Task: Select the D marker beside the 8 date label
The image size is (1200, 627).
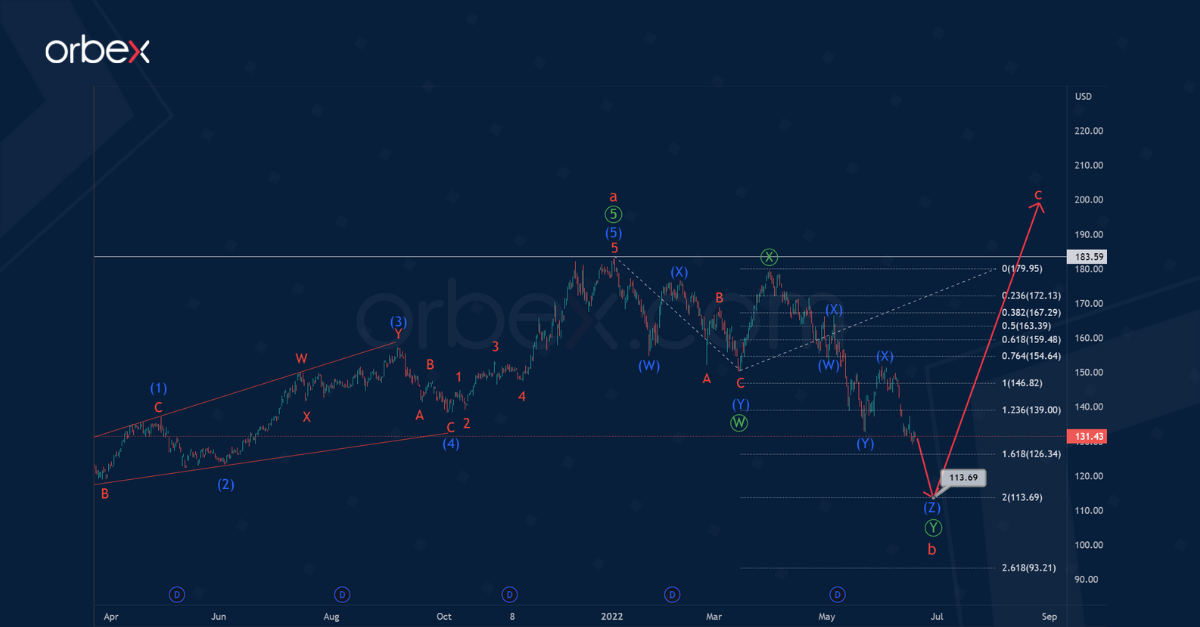Action: (509, 594)
